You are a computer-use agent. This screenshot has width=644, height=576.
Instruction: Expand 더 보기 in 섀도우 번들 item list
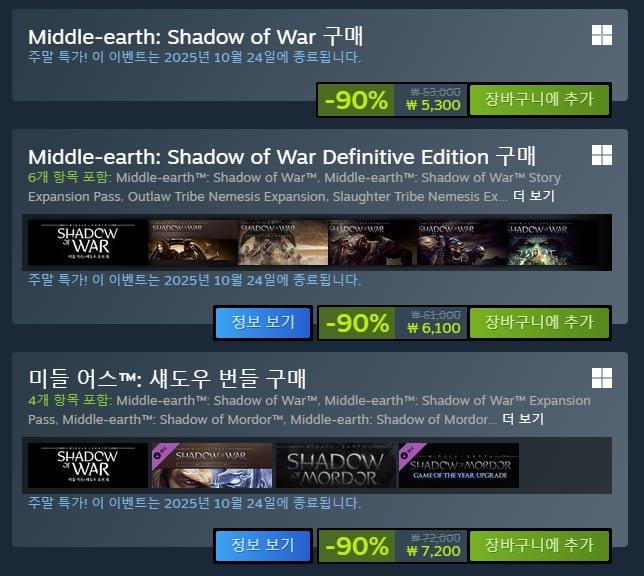[x=523, y=419]
